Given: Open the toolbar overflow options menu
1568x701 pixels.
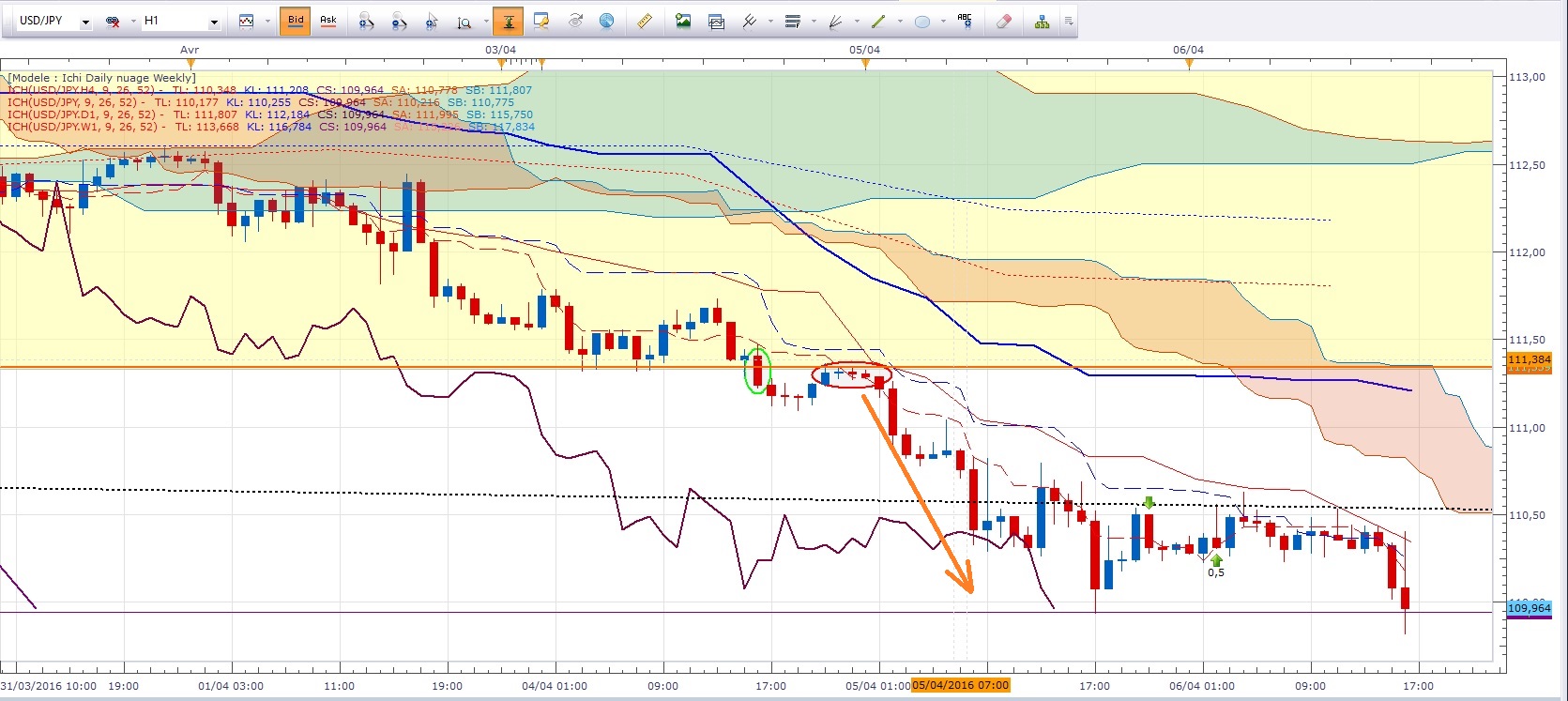Looking at the screenshot, I should click(x=1069, y=21).
